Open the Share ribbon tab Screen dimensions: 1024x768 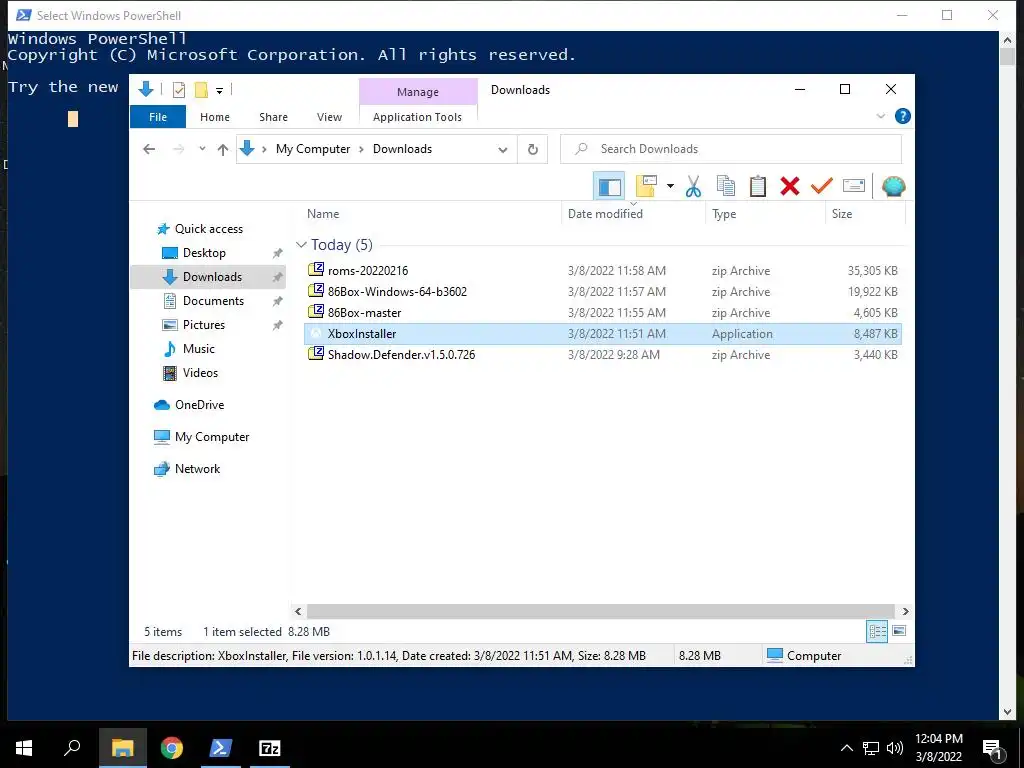(273, 117)
